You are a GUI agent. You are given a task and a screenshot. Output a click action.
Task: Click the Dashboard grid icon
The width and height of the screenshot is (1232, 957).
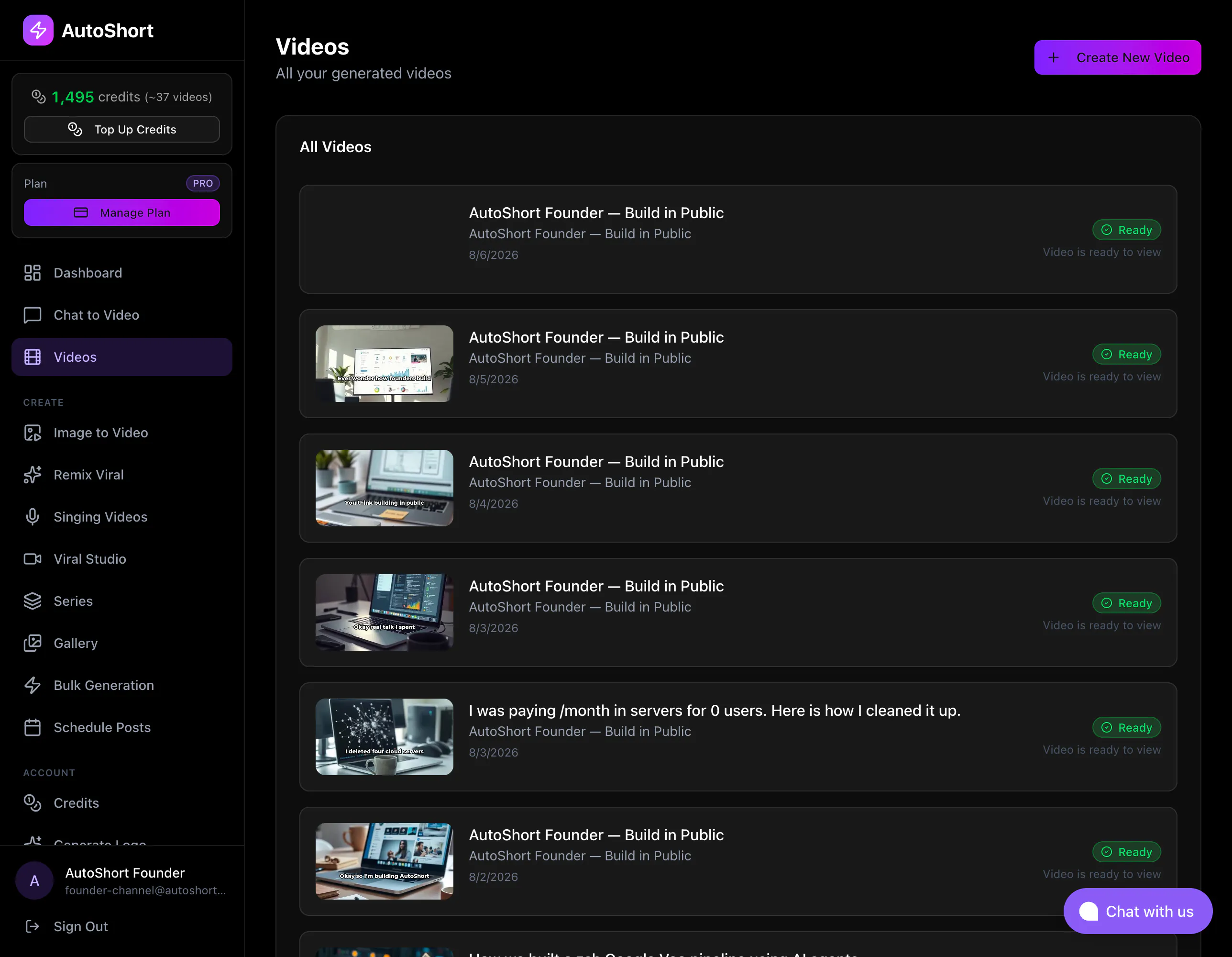pyautogui.click(x=33, y=273)
